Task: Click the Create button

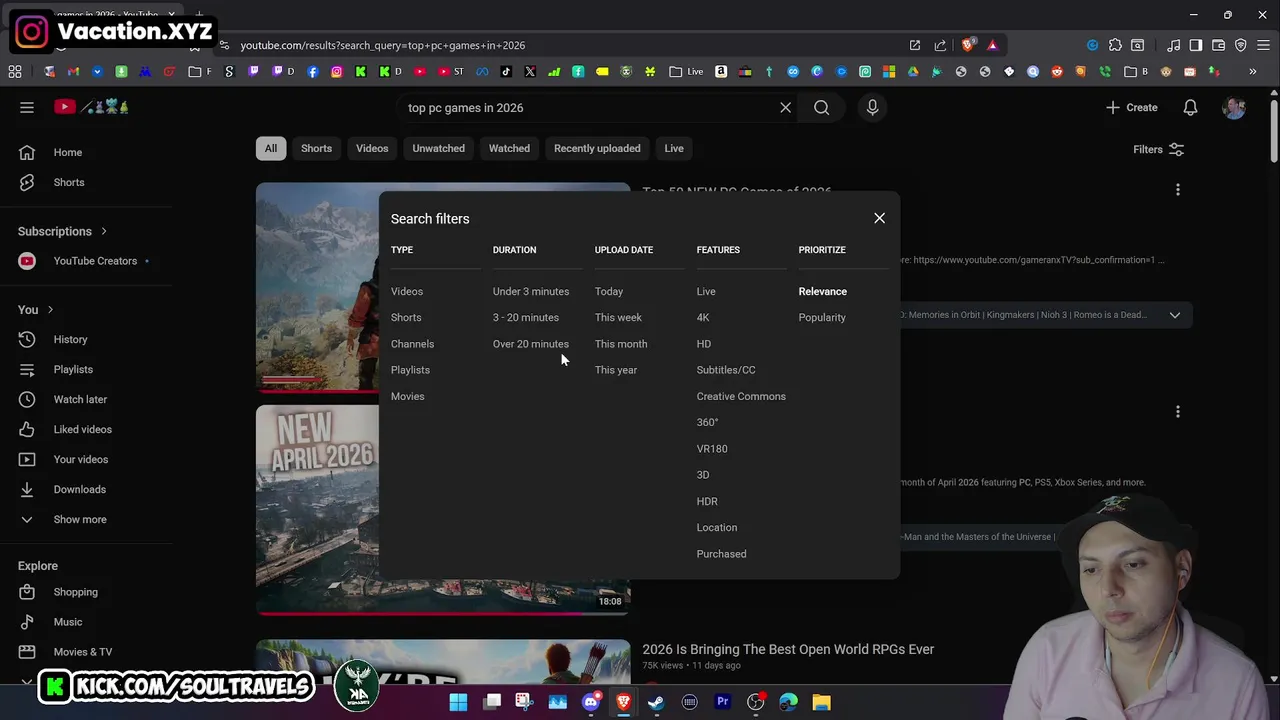Action: click(1132, 108)
